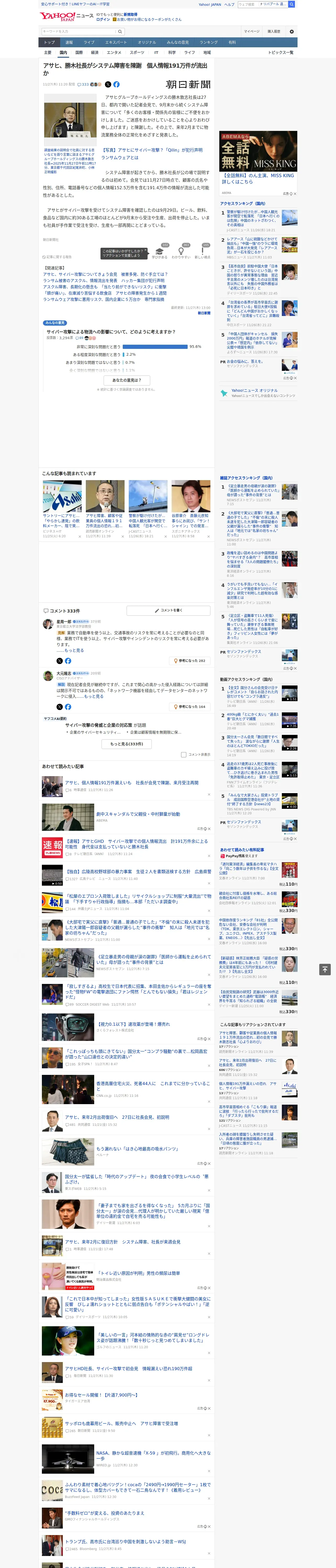Share article on Facebook under headline
Viewport: 336px width, 1568px height.
[116, 85]
